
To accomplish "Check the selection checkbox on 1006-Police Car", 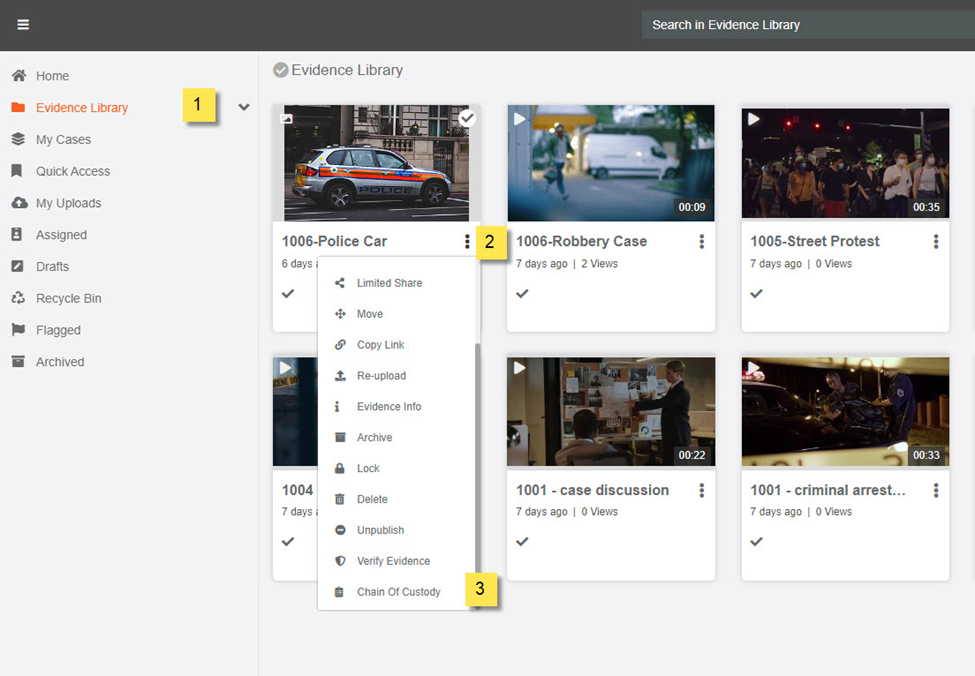I will click(467, 117).
